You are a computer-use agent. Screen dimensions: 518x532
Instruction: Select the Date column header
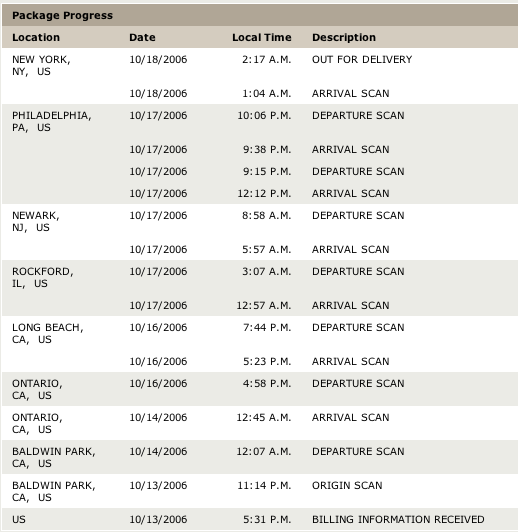pos(142,37)
